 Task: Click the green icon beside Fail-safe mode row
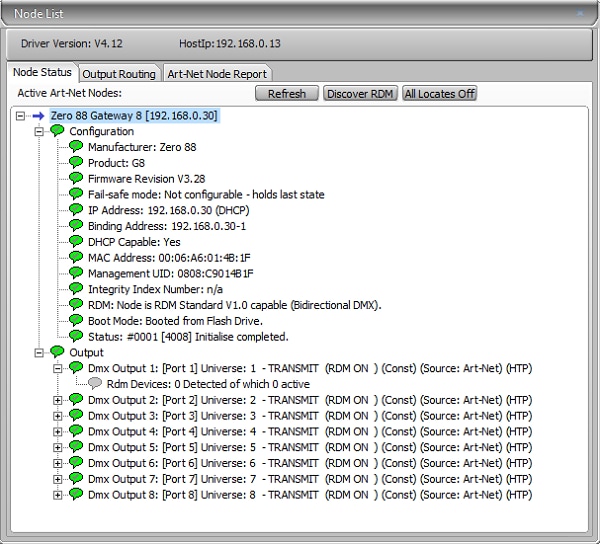coord(76,194)
